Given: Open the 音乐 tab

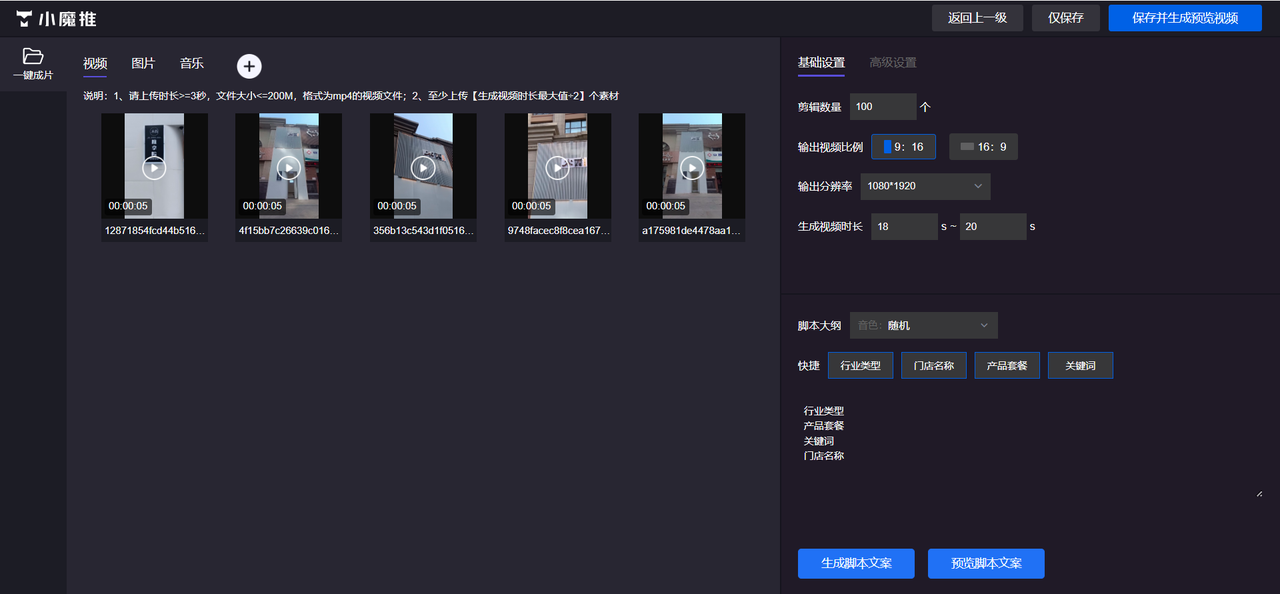Looking at the screenshot, I should [x=191, y=64].
